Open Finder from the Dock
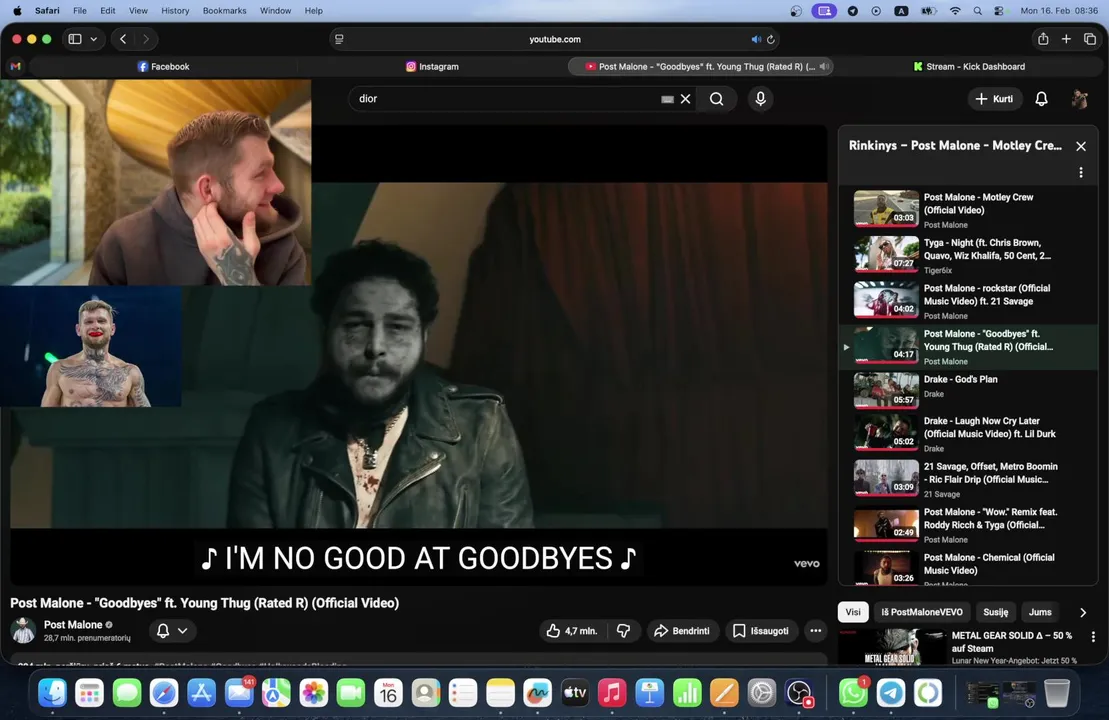The height and width of the screenshot is (720, 1109). coord(52,692)
